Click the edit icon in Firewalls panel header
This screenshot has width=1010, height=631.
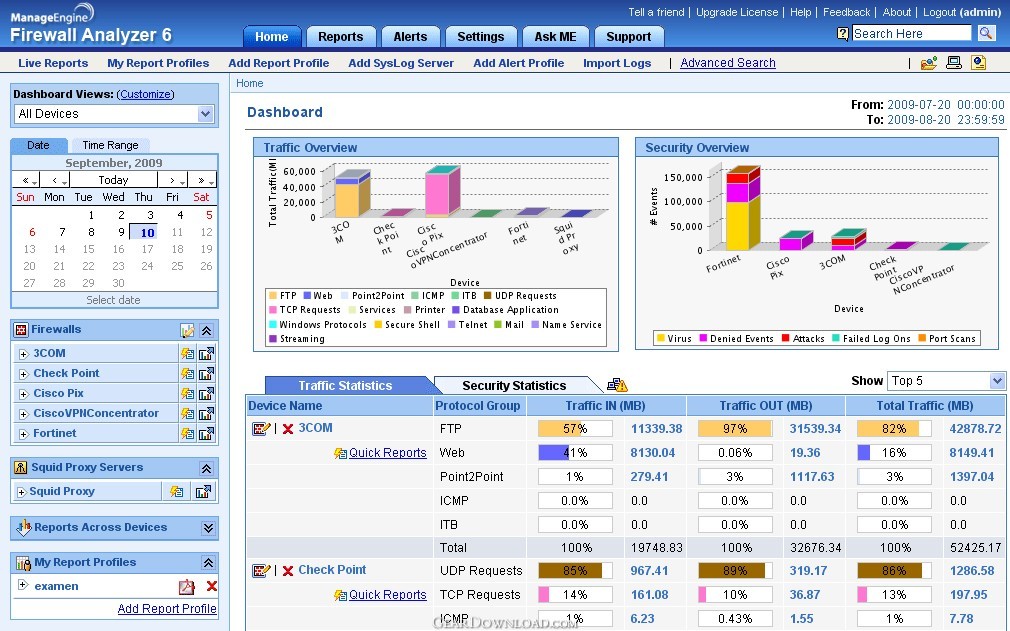point(187,330)
